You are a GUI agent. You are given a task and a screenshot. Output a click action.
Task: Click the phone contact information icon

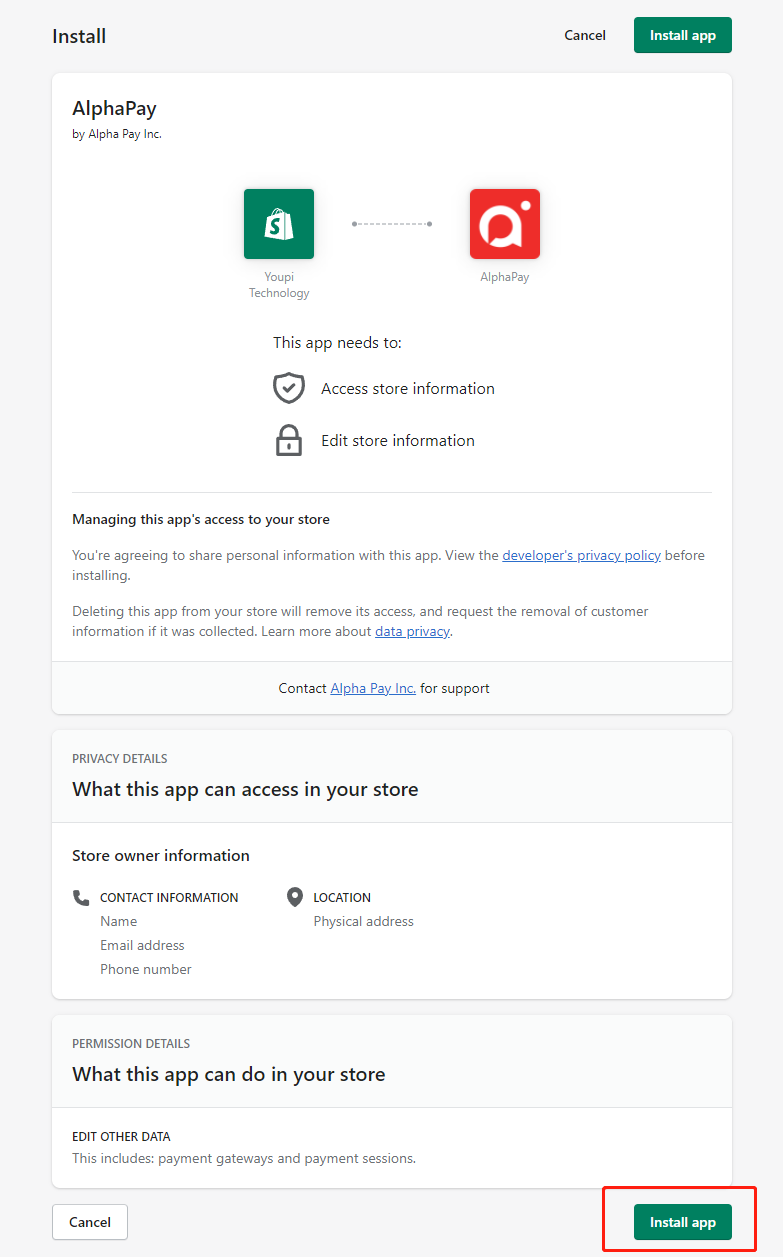click(81, 897)
